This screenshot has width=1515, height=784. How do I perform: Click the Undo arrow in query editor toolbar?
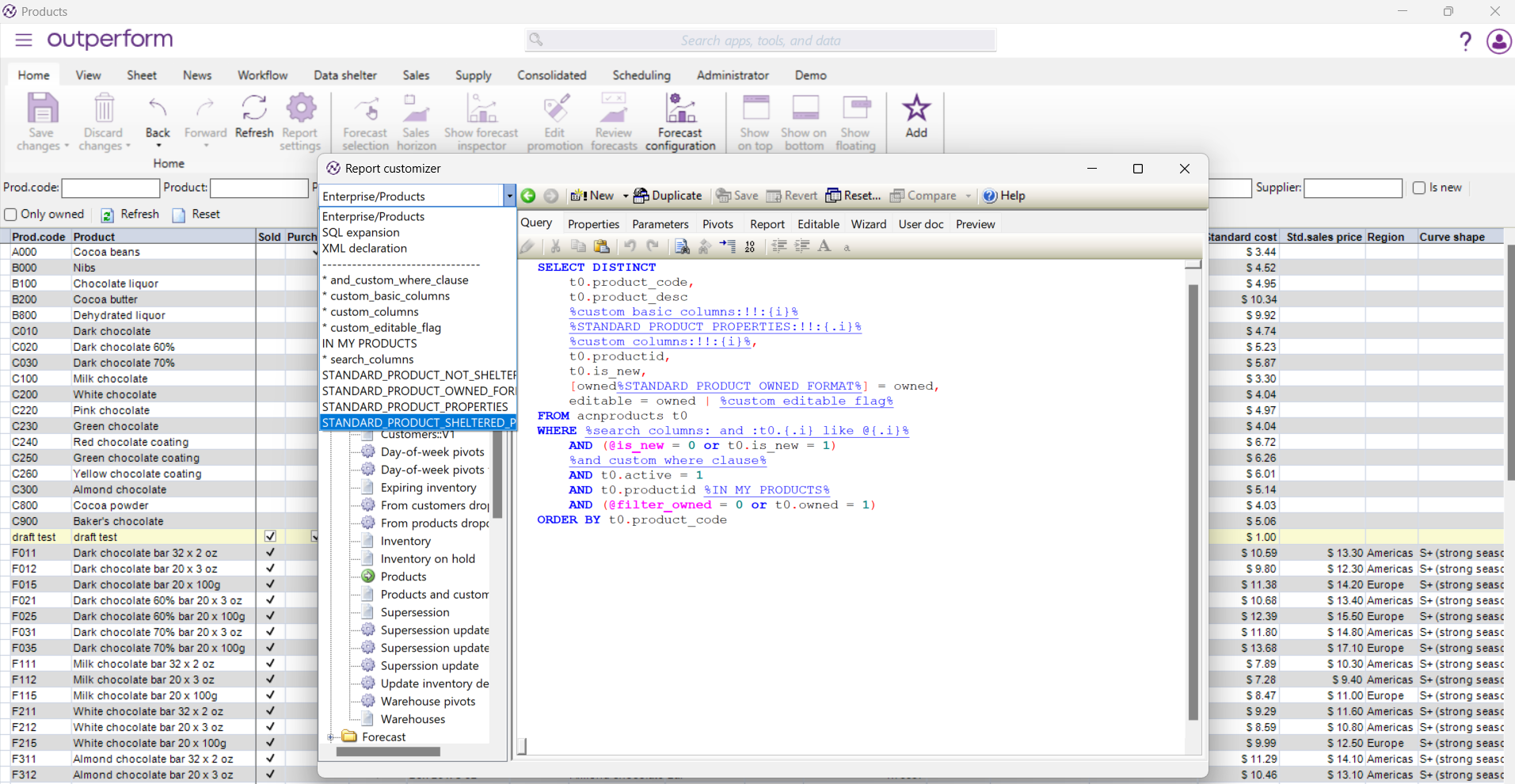pyautogui.click(x=630, y=246)
